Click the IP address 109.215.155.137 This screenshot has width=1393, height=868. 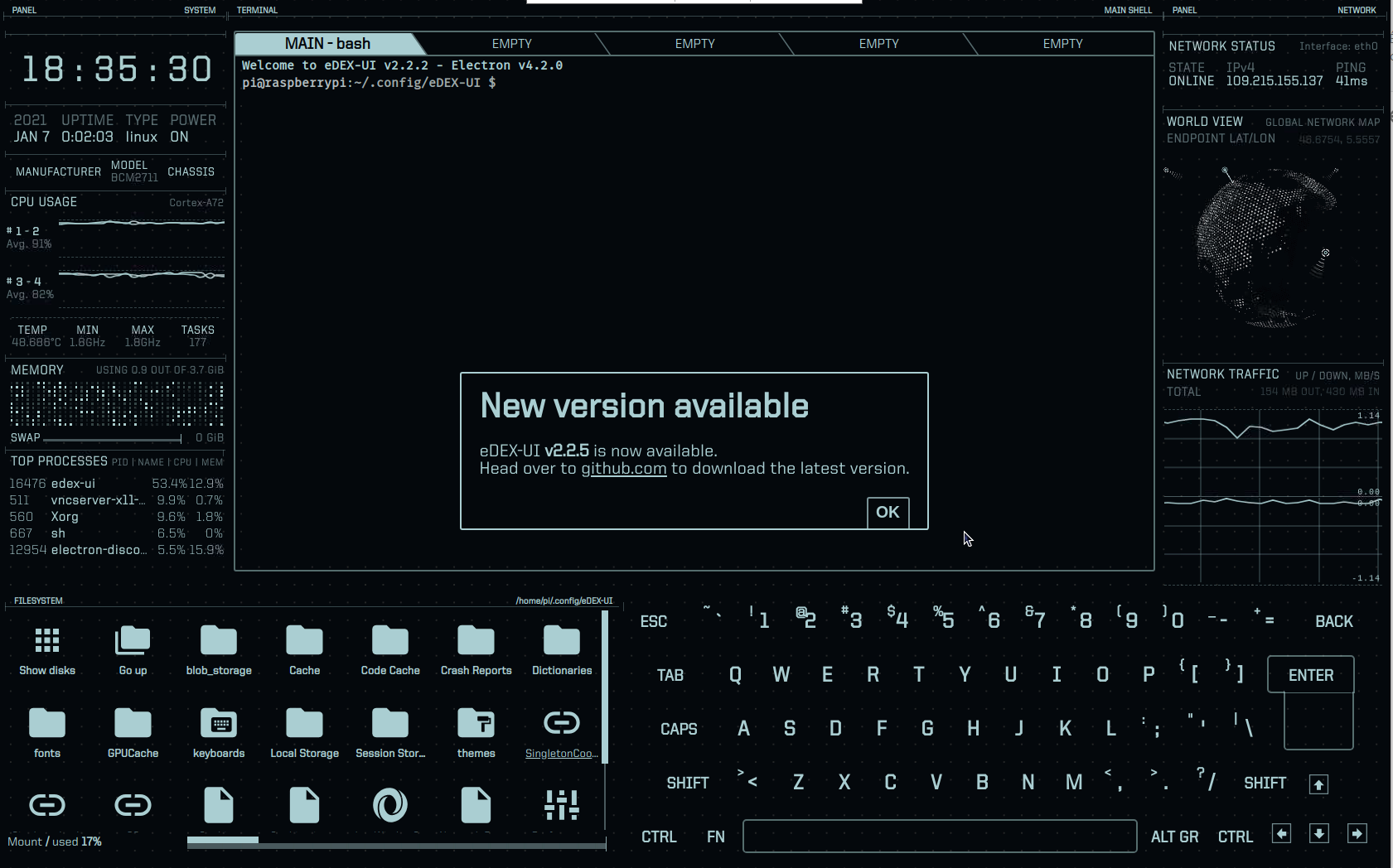tap(1274, 81)
